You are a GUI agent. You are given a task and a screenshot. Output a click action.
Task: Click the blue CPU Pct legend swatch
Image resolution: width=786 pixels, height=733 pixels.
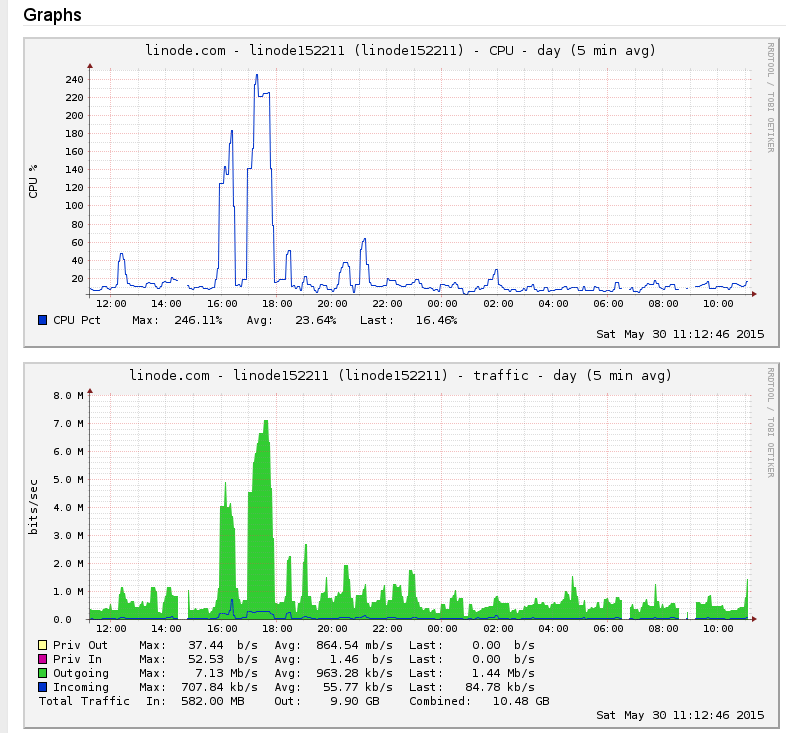(x=42, y=320)
